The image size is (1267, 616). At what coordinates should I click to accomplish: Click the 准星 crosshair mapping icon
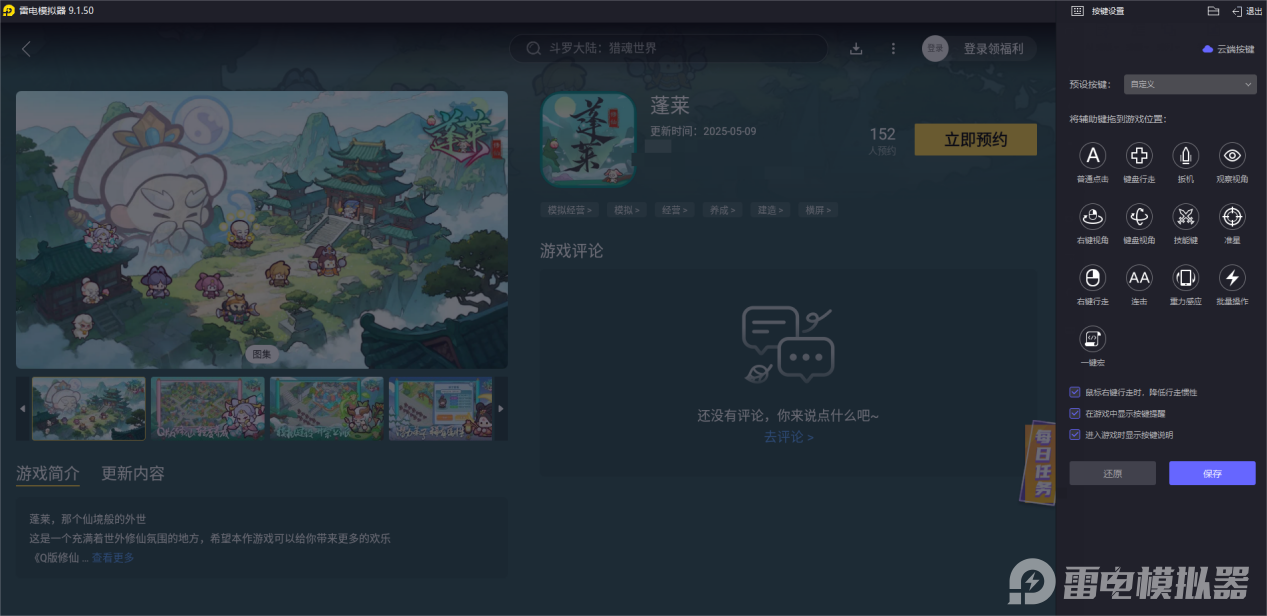pos(1231,216)
